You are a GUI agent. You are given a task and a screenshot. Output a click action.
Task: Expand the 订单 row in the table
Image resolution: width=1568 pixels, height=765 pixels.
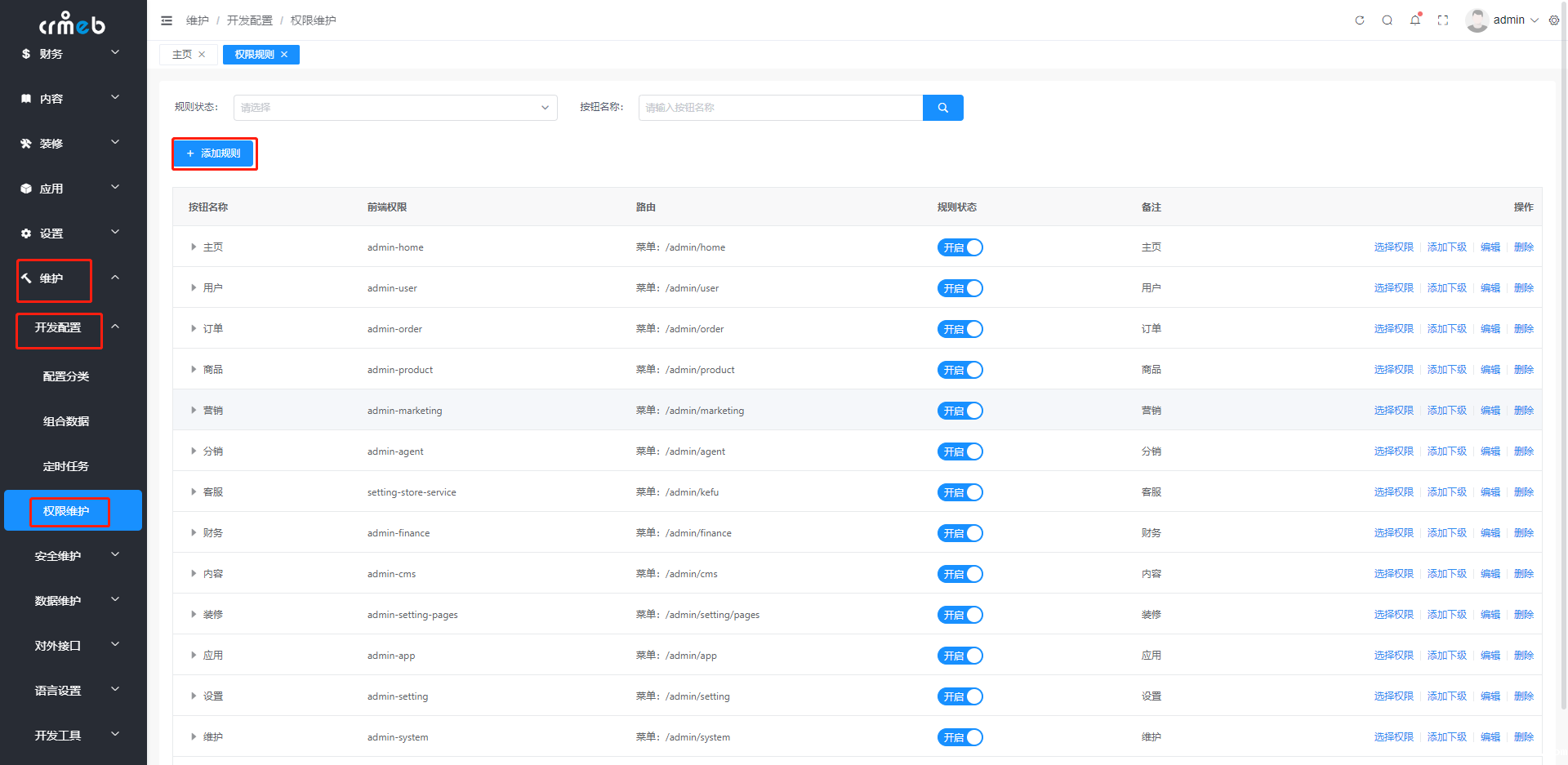[x=194, y=329]
